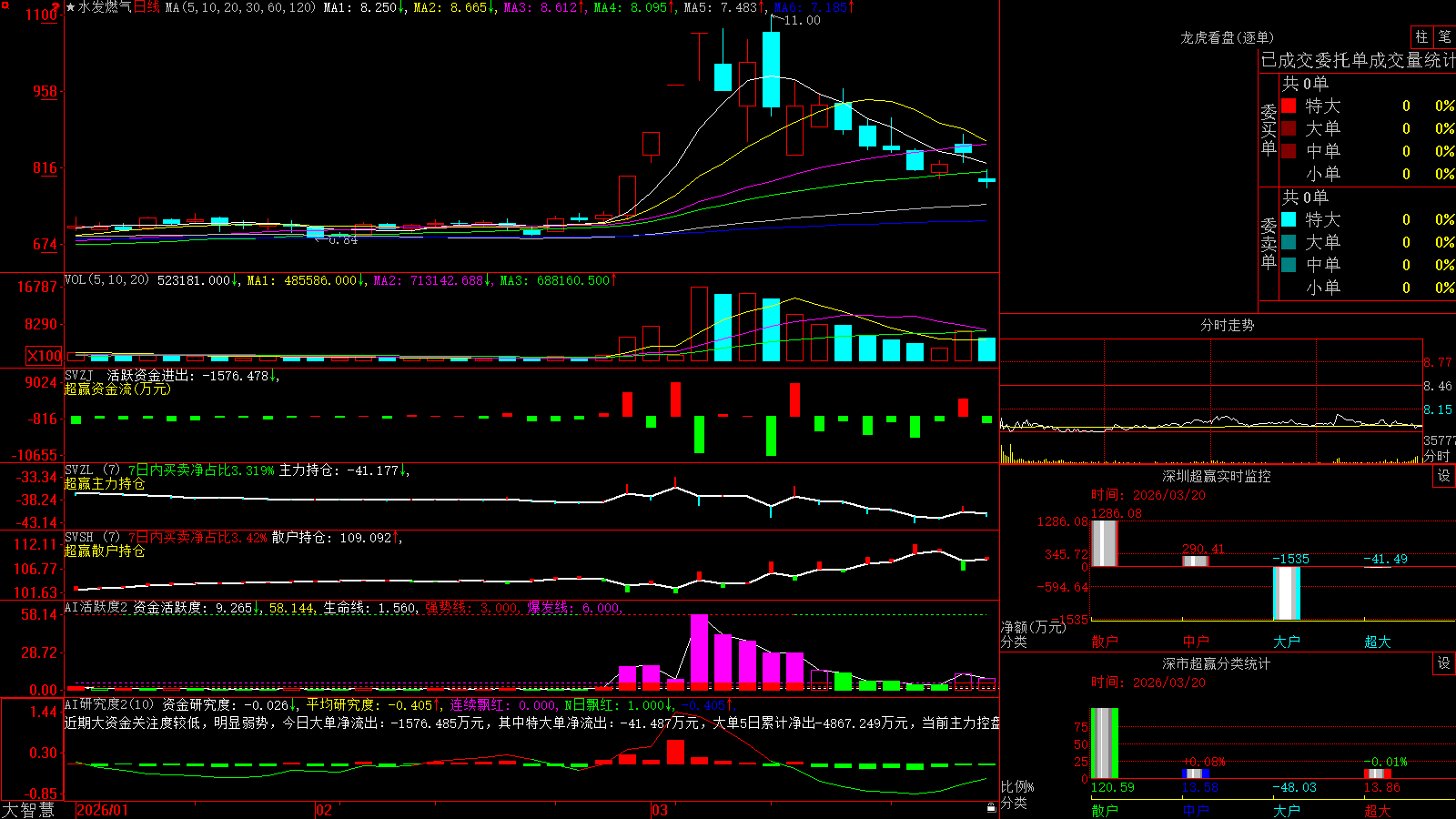Change the 日线 chart period label
1456x819 pixels.
pyautogui.click(x=147, y=7)
